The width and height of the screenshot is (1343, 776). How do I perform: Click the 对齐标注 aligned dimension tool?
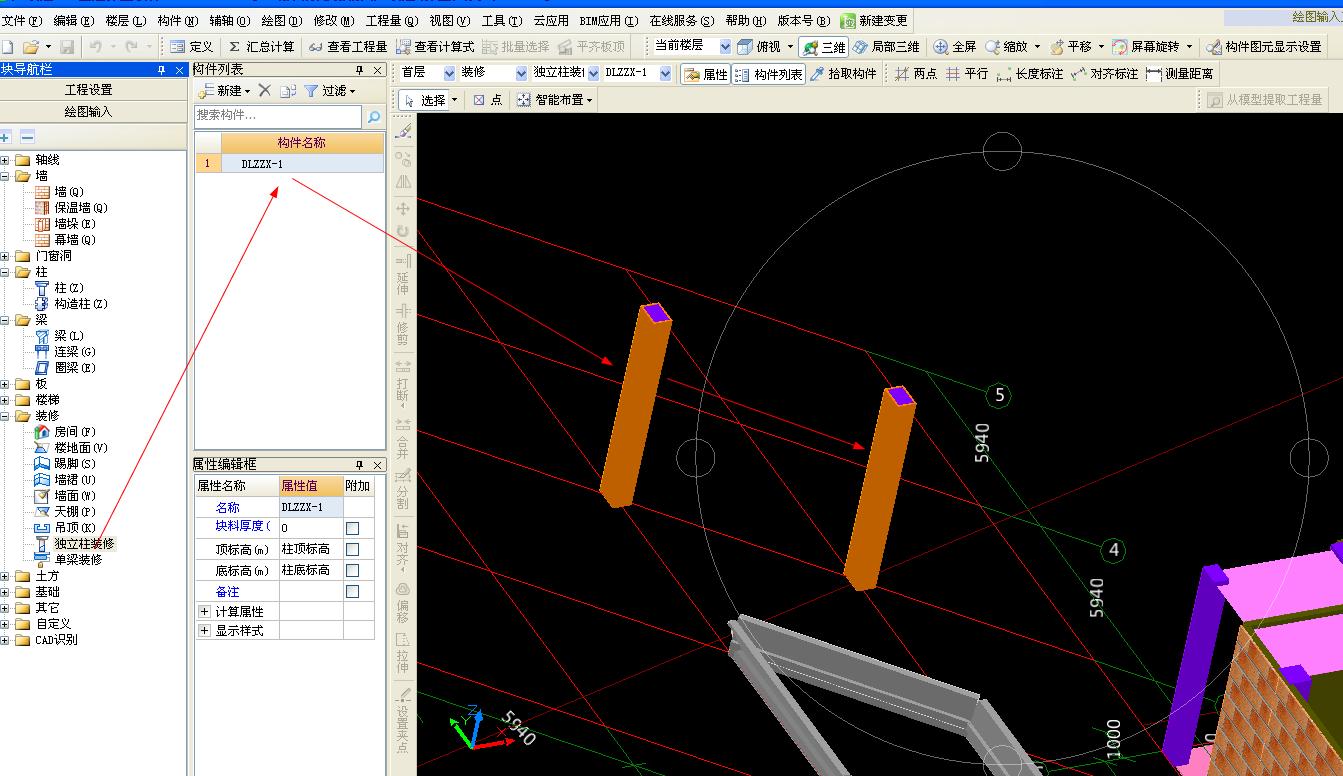point(1104,74)
